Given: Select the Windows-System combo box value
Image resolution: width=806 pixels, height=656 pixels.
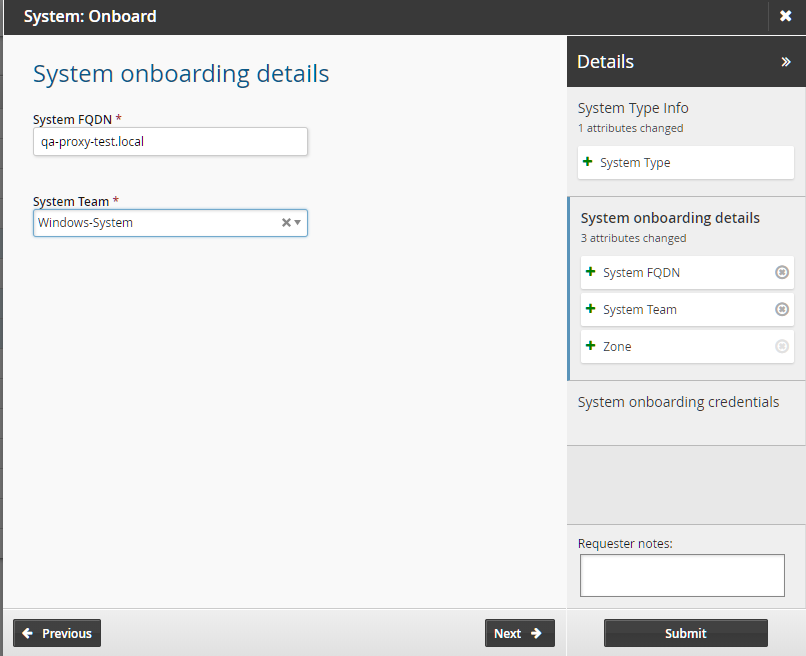Looking at the screenshot, I should [150, 223].
